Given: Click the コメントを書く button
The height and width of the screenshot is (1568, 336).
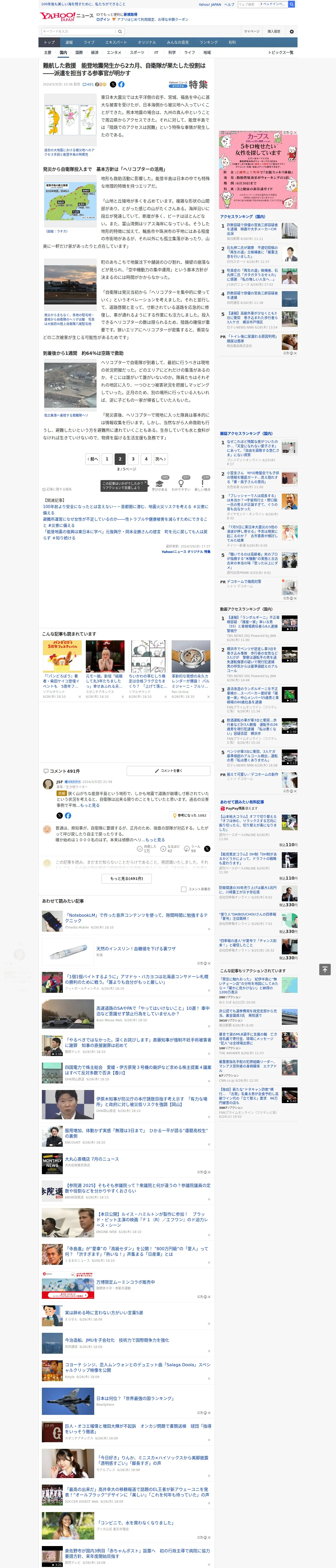Looking at the screenshot, I should [169, 771].
